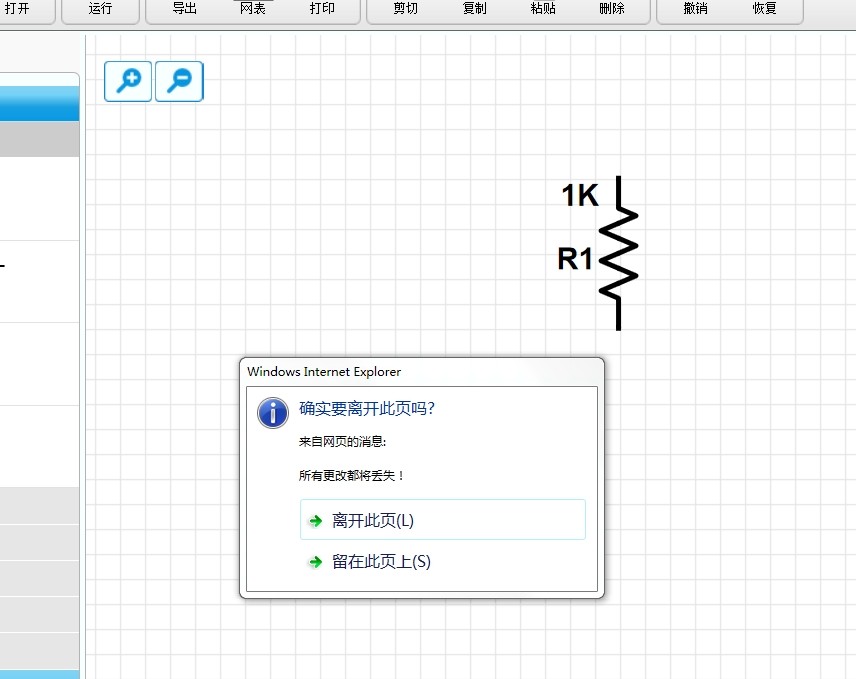Click the 删除 toolbar button
Image resolution: width=856 pixels, height=679 pixels.
(612, 9)
